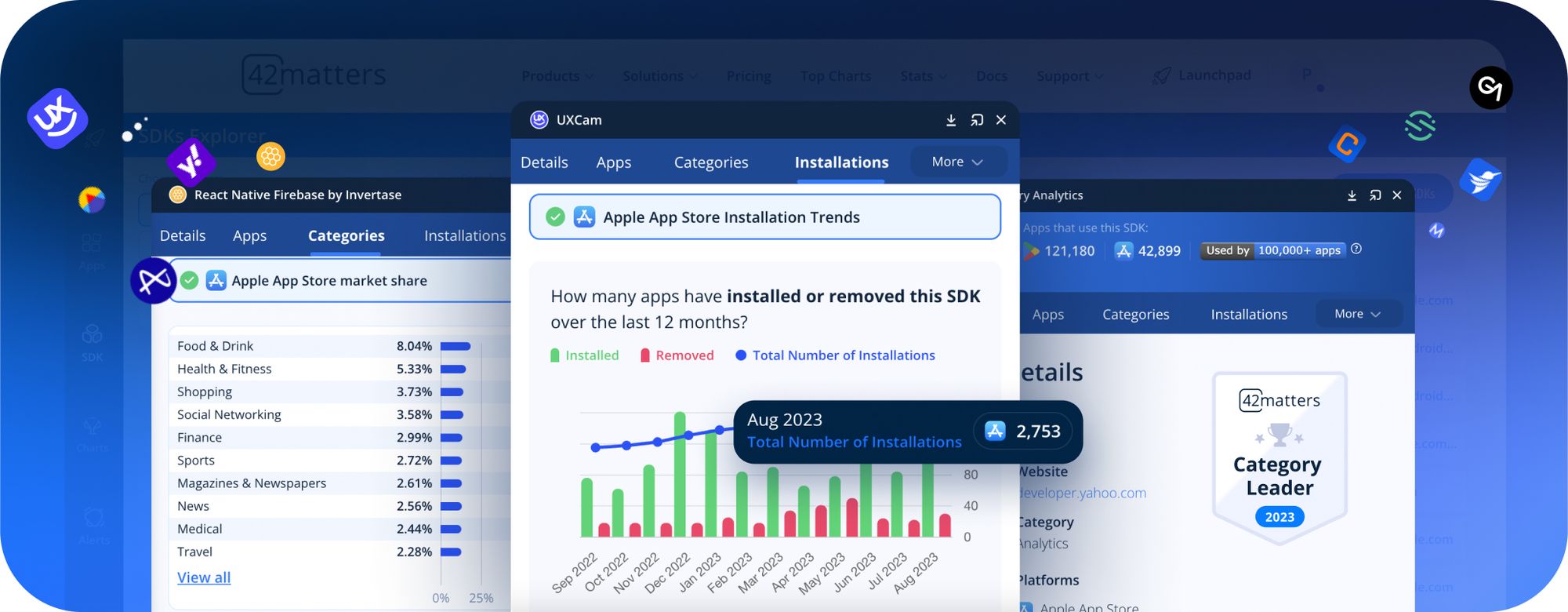Click Finance 2.99% bar
This screenshot has height=612, width=1568.
point(452,438)
